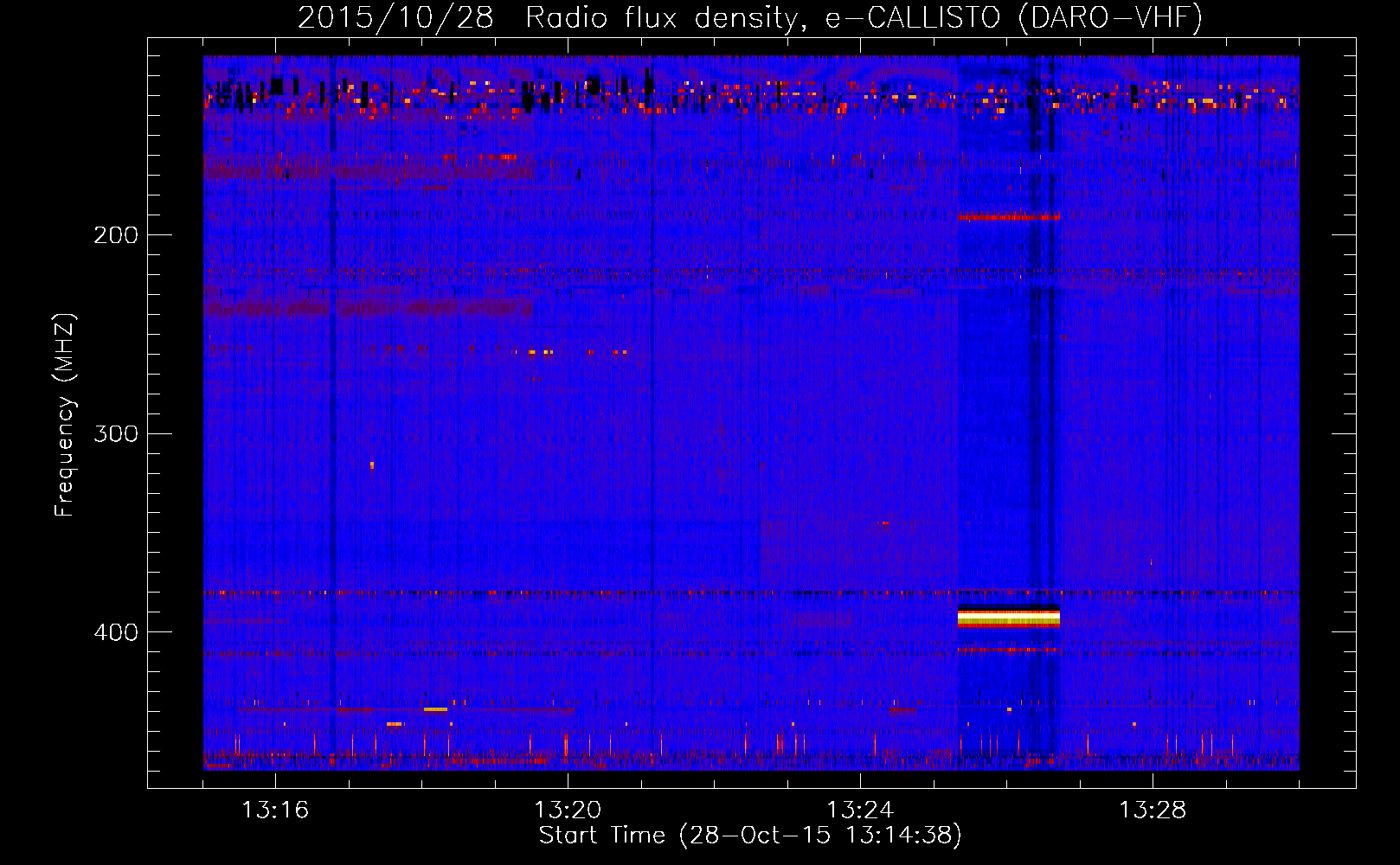Click the 13:28 time tick label
The image size is (1400, 865).
(1153, 811)
